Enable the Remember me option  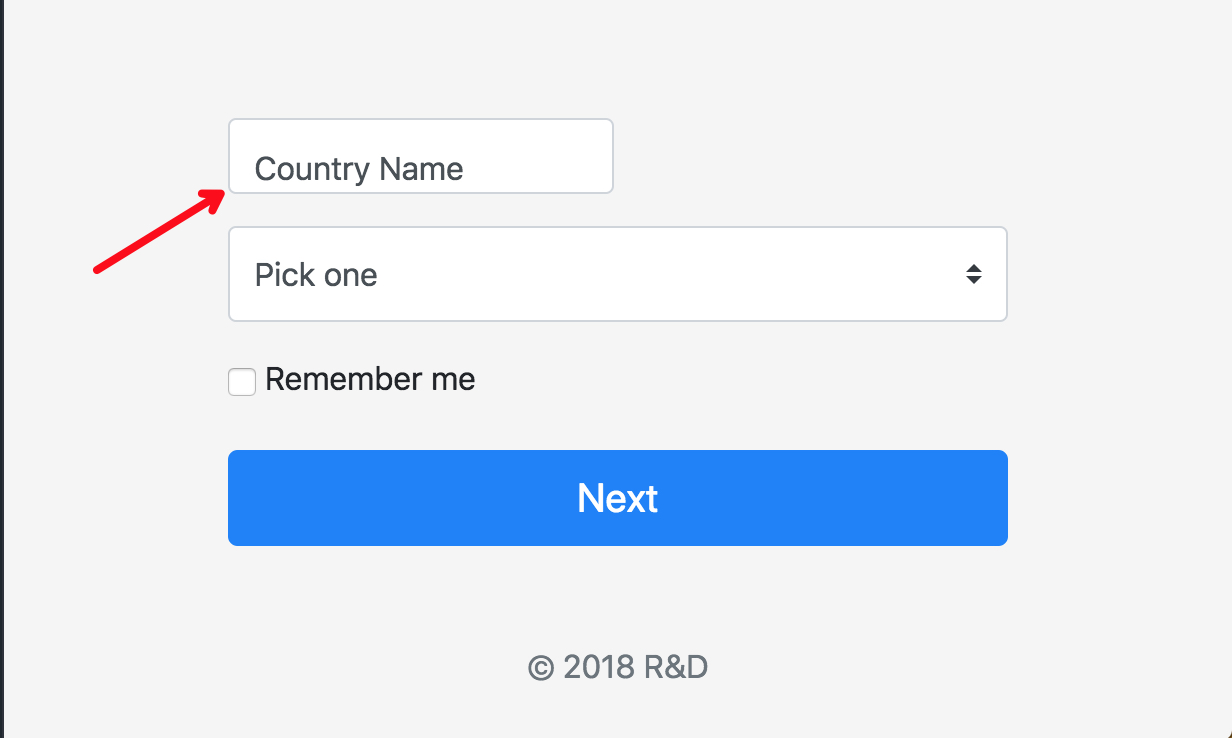coord(242,381)
